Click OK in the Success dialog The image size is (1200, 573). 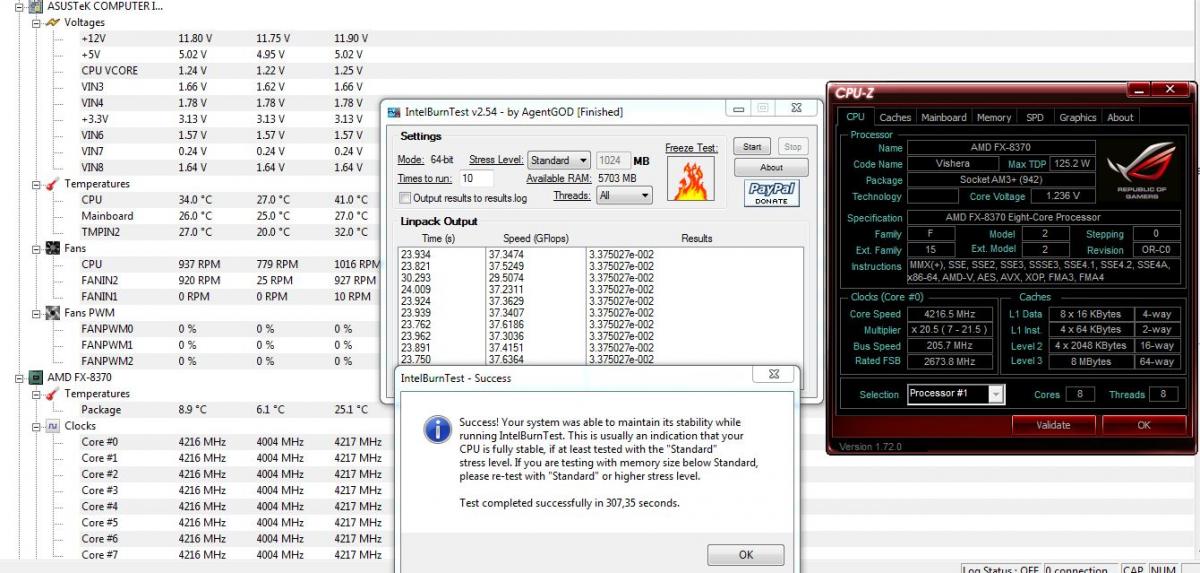(x=746, y=554)
